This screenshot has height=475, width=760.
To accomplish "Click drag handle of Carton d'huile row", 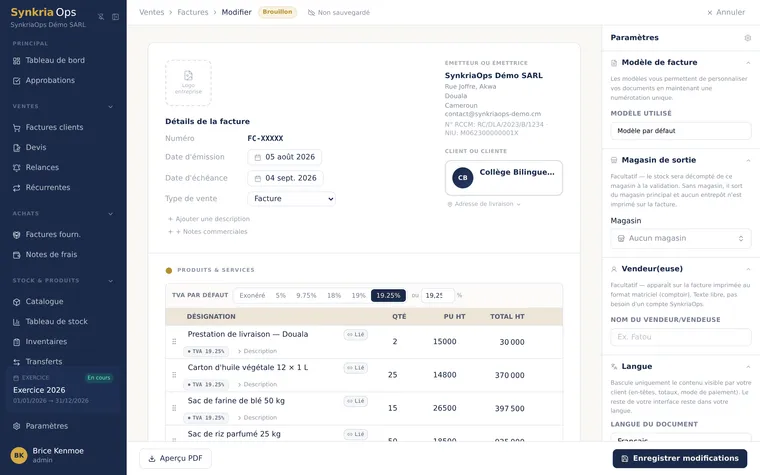I will pyautogui.click(x=174, y=375).
